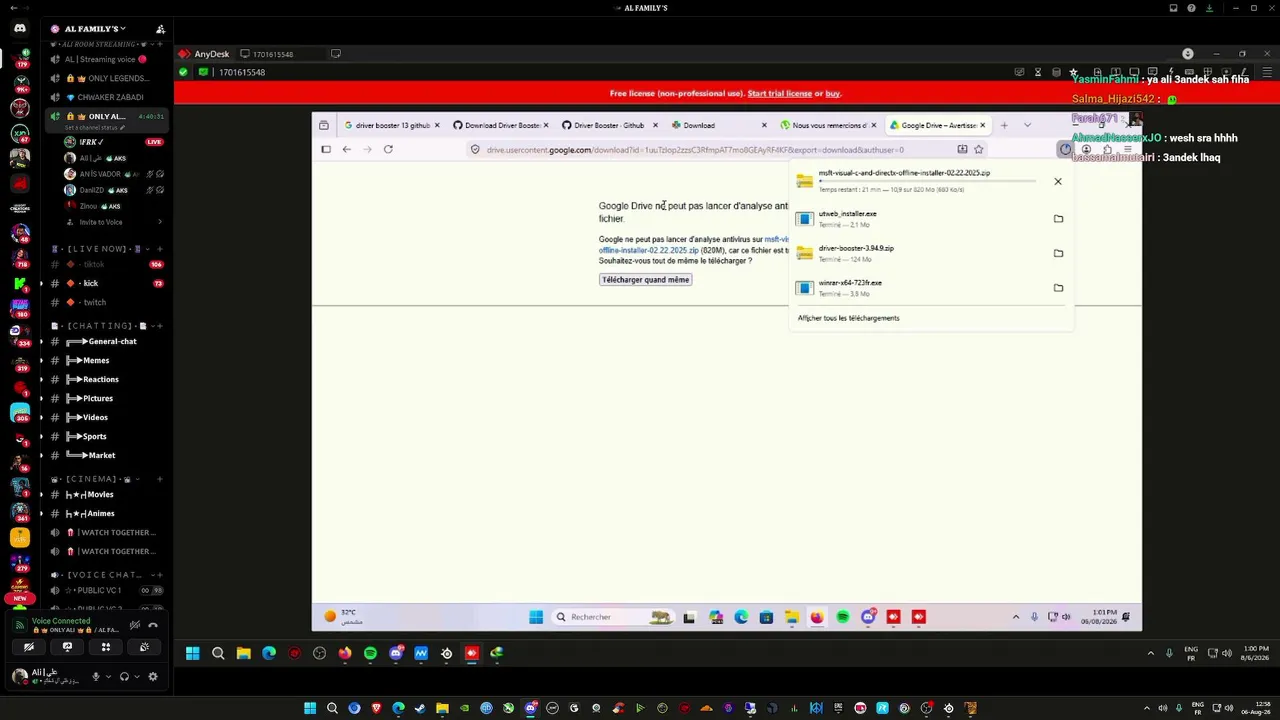Open a new browser tab plus button
The image size is (1280, 720).
[x=1004, y=125]
